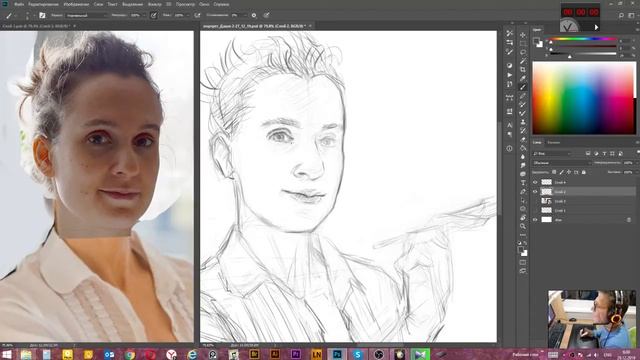
Task: Open the Изображение menu
Action: click(x=76, y=4)
